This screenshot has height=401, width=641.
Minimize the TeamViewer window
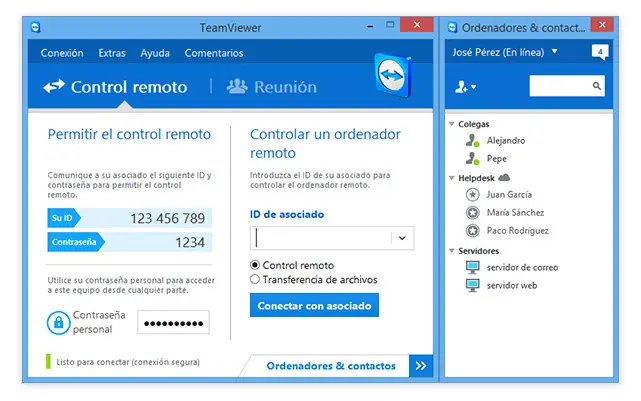[370, 26]
